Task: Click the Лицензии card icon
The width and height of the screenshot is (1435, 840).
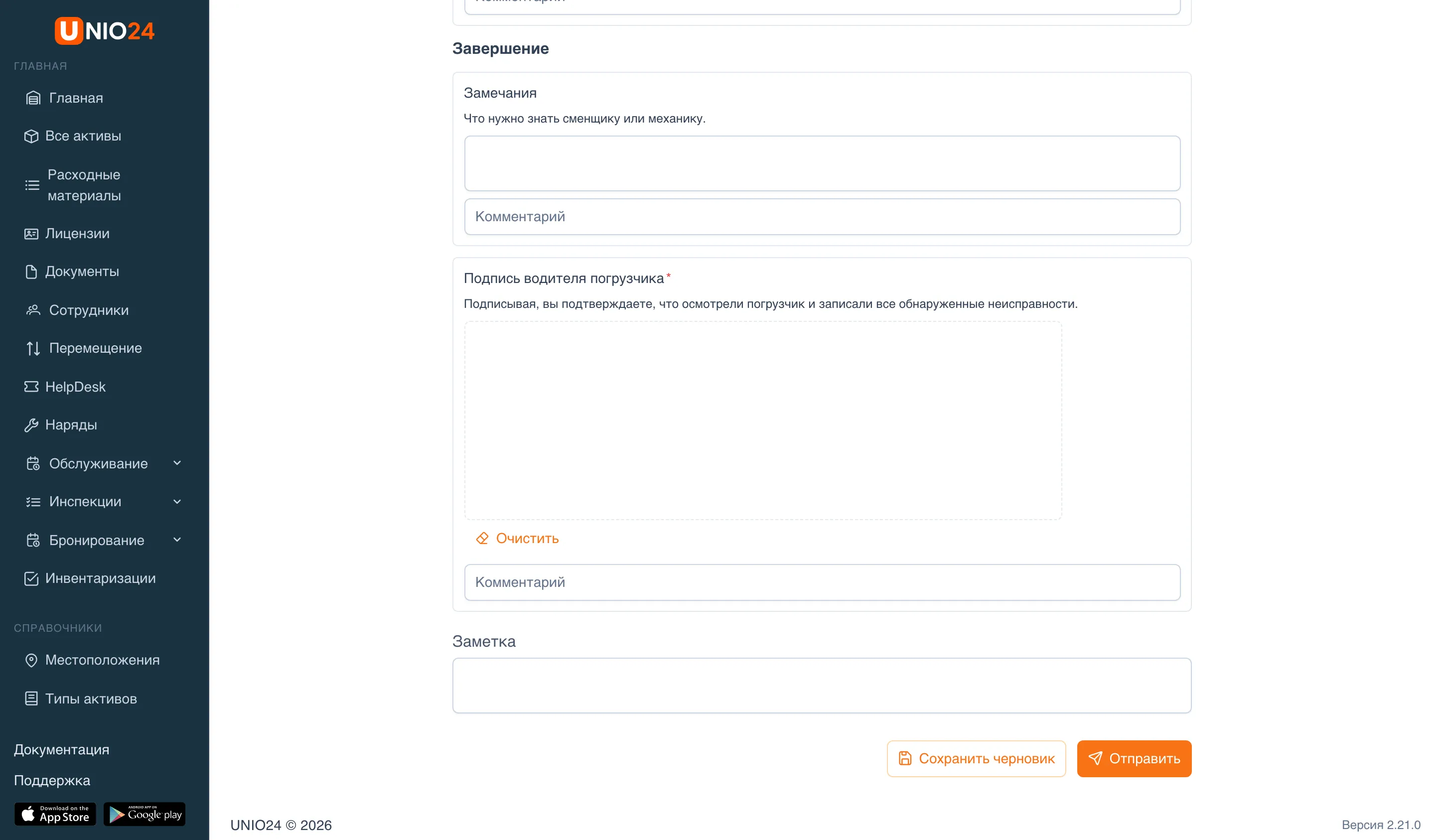Action: click(x=31, y=234)
